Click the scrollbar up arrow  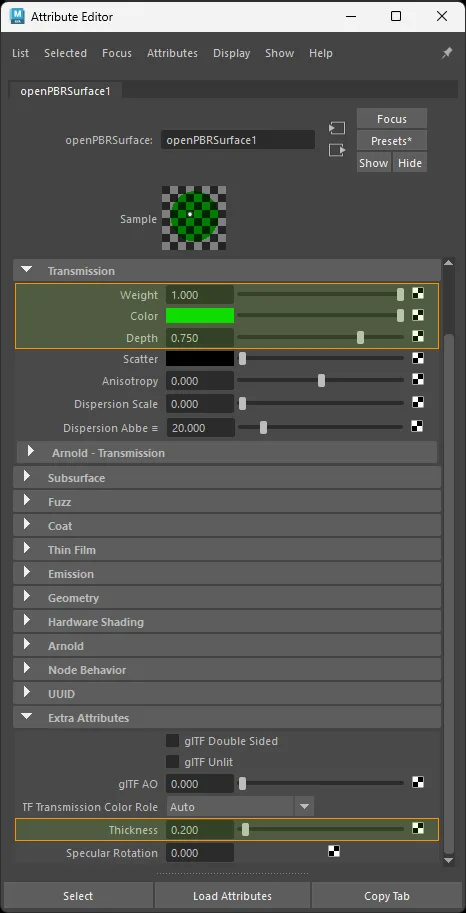coord(448,264)
